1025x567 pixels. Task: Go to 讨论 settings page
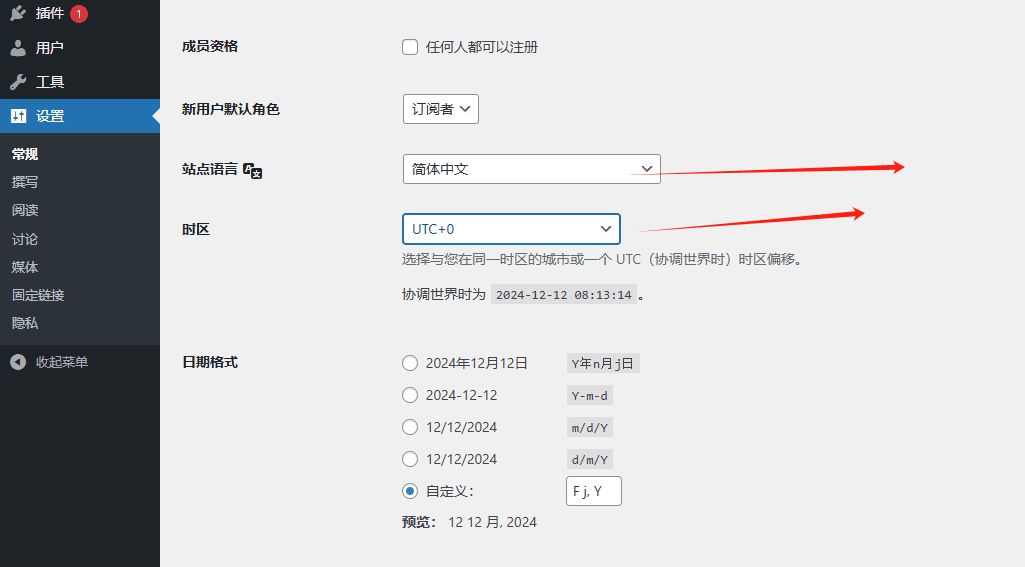[x=25, y=239]
